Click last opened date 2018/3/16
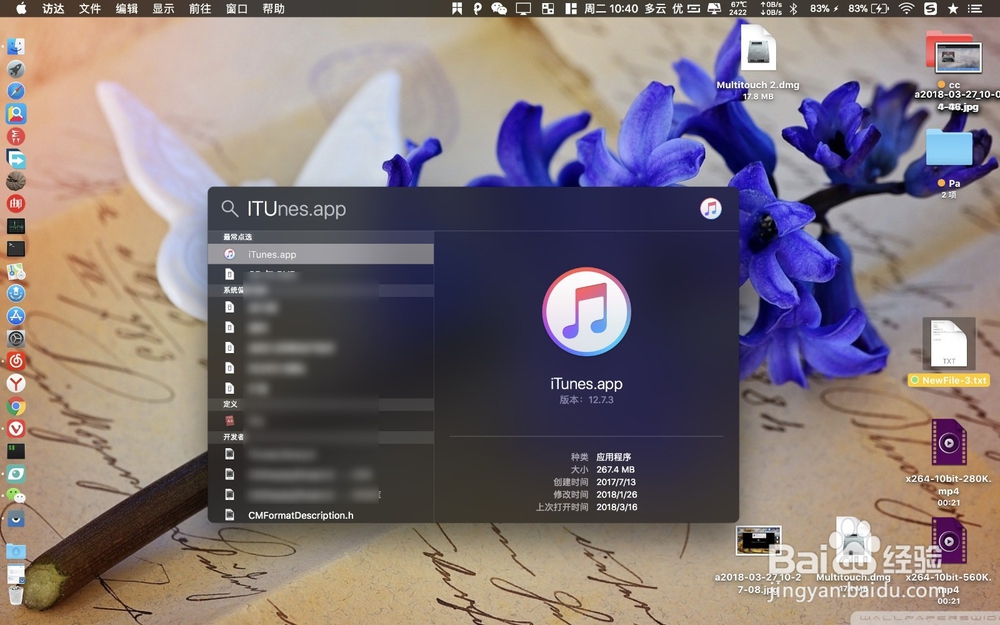 click(617, 507)
